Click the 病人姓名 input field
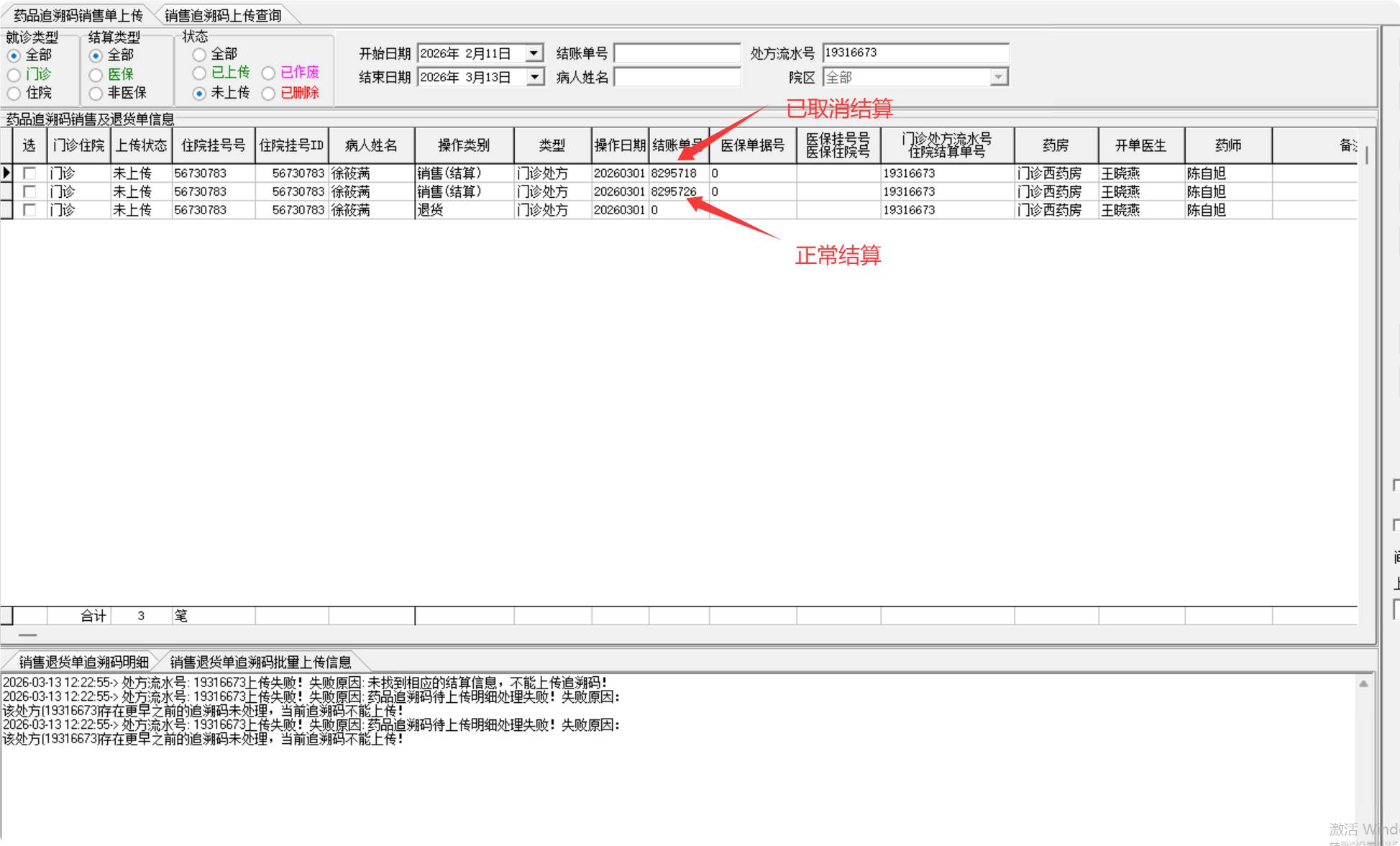1400x846 pixels. pos(677,77)
